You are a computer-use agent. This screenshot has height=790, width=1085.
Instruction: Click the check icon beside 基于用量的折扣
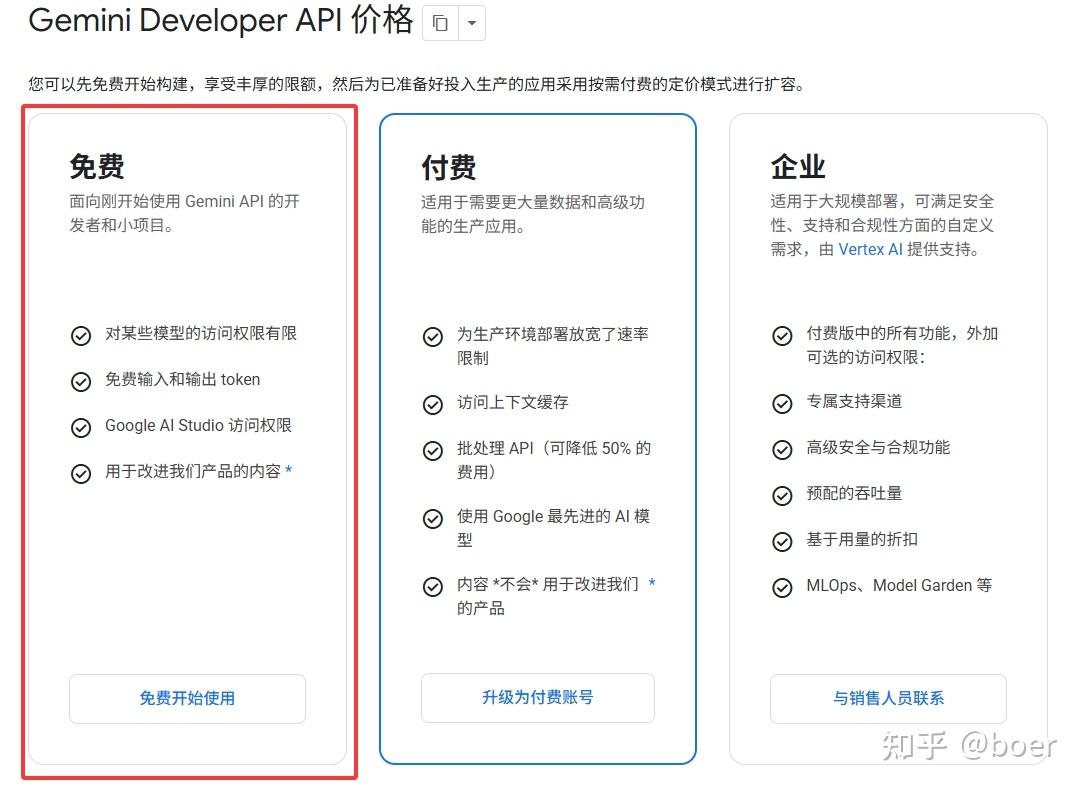tap(783, 542)
